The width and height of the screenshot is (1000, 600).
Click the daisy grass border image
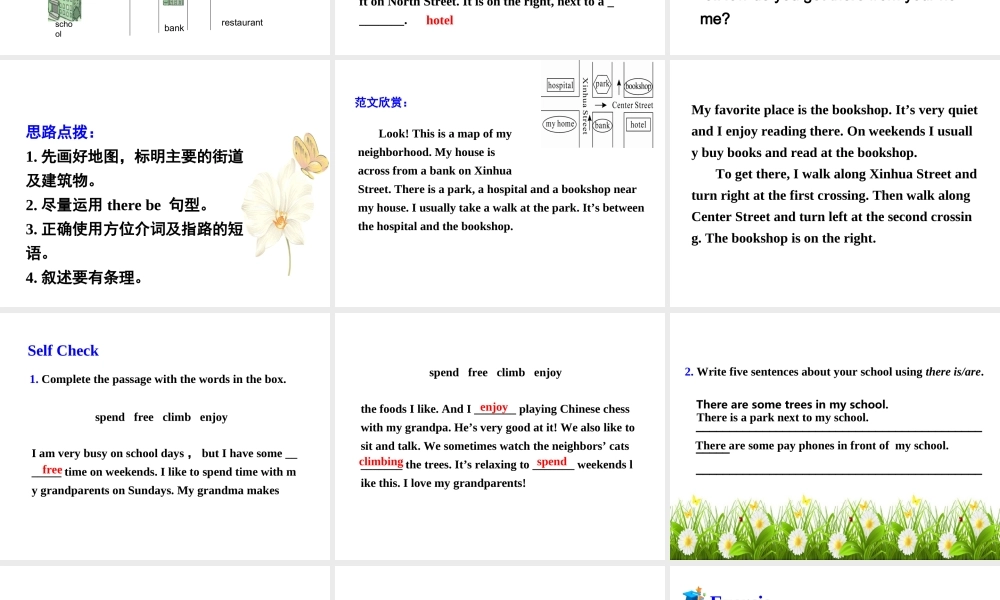[x=835, y=527]
